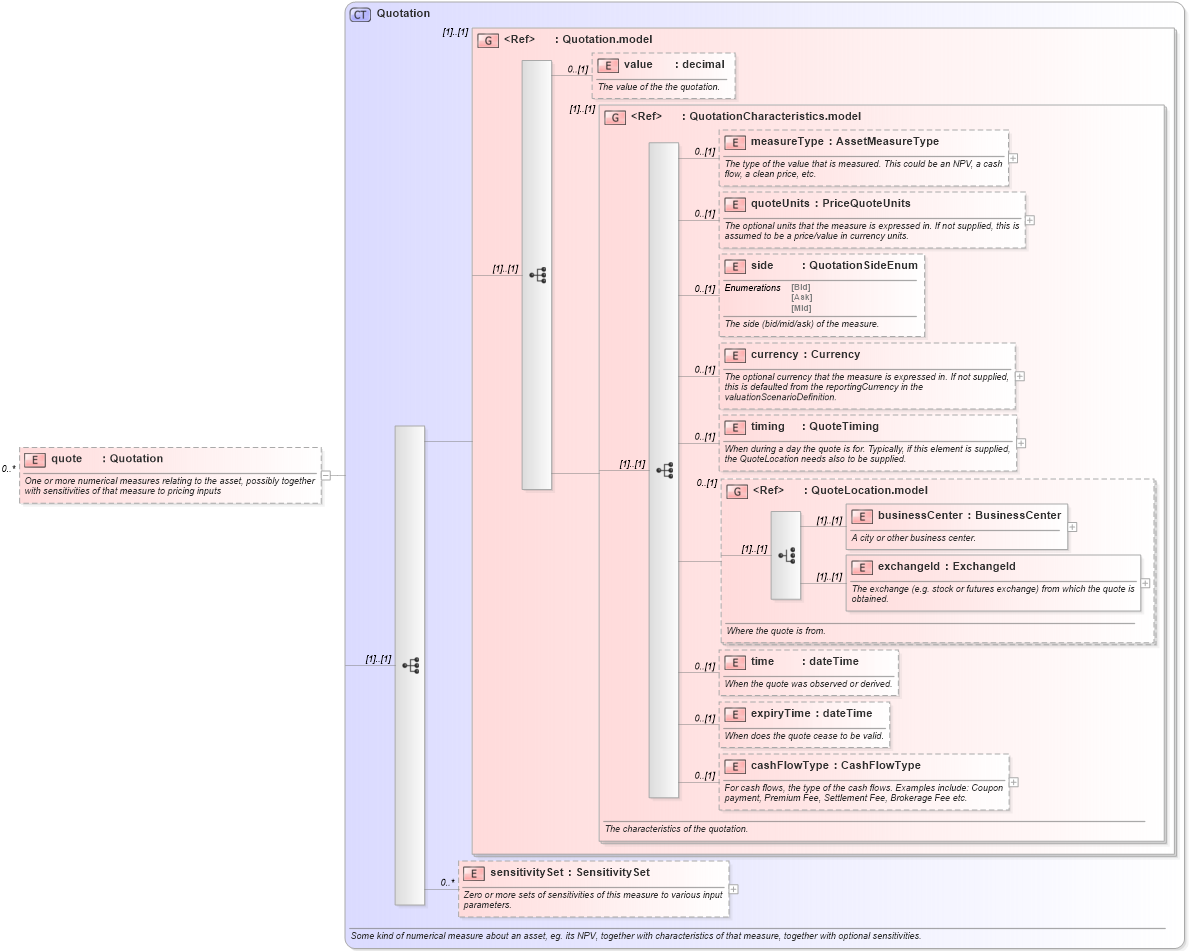The image size is (1189, 951).
Task: Click the G icon of QuotationCharacteristics.model
Action: pyautogui.click(x=615, y=118)
